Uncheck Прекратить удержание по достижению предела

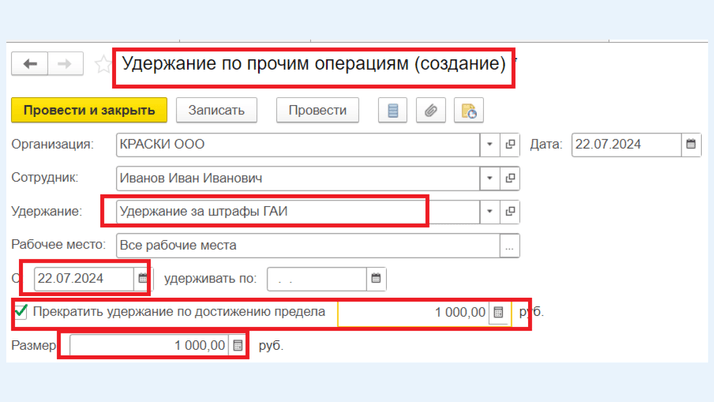pos(21,312)
